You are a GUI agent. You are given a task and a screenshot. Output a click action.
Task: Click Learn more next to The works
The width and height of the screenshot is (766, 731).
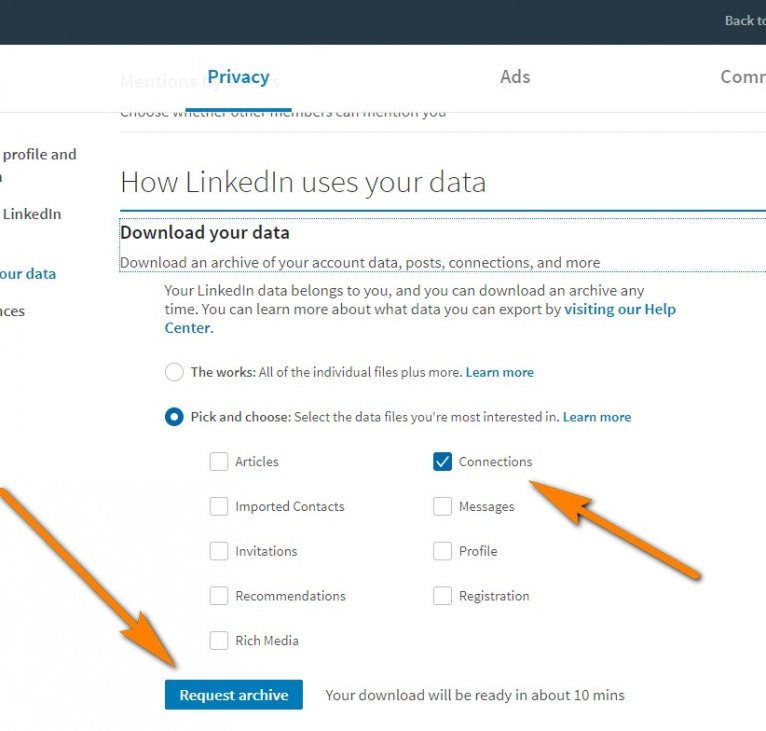[499, 372]
